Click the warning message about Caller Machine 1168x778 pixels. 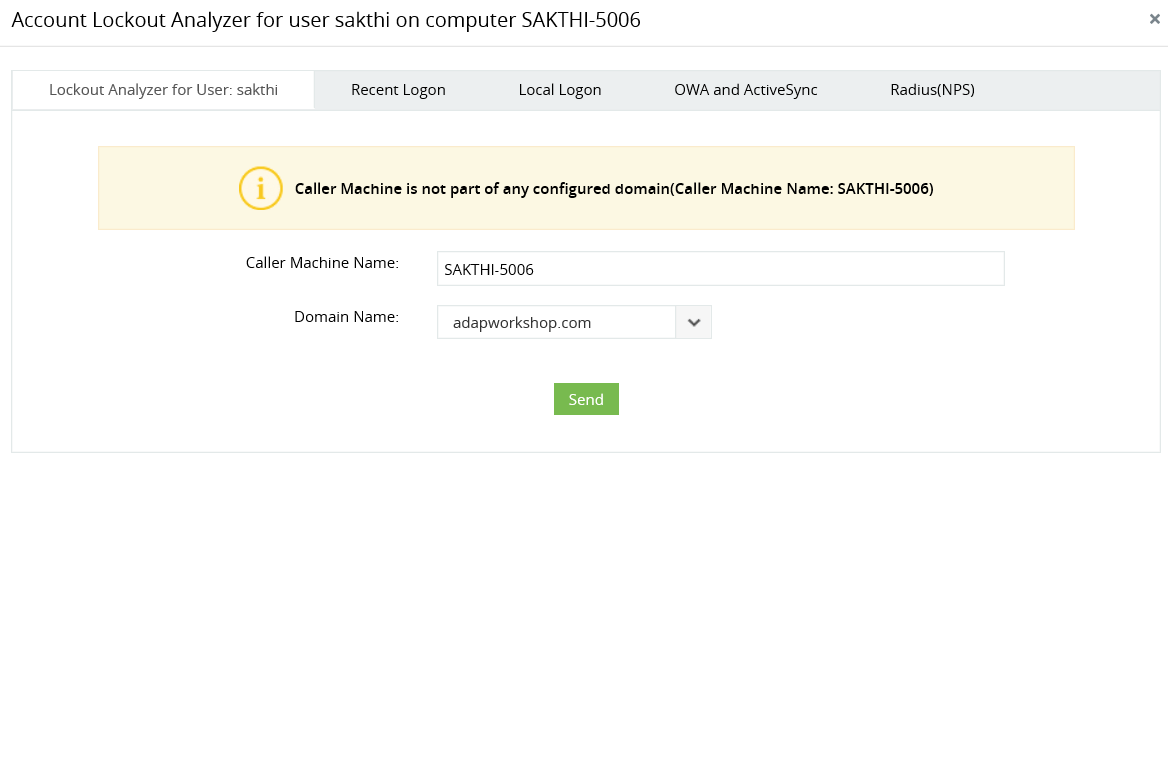coord(613,188)
